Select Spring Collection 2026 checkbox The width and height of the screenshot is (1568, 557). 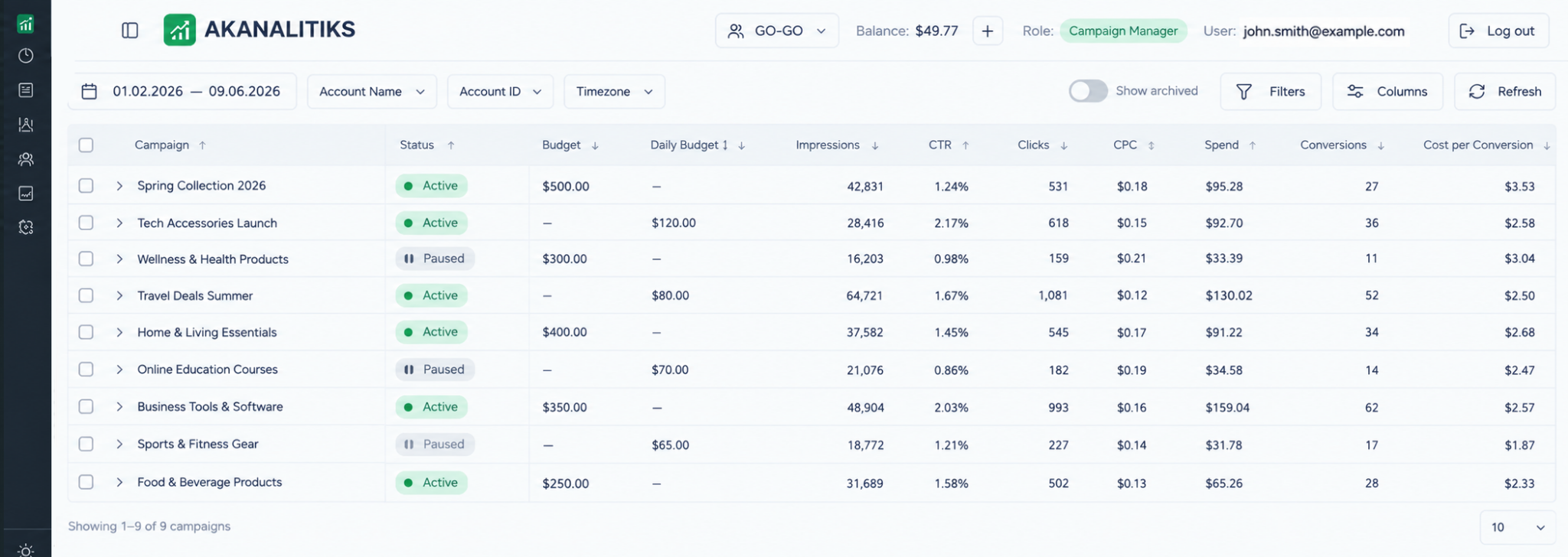pyautogui.click(x=86, y=186)
